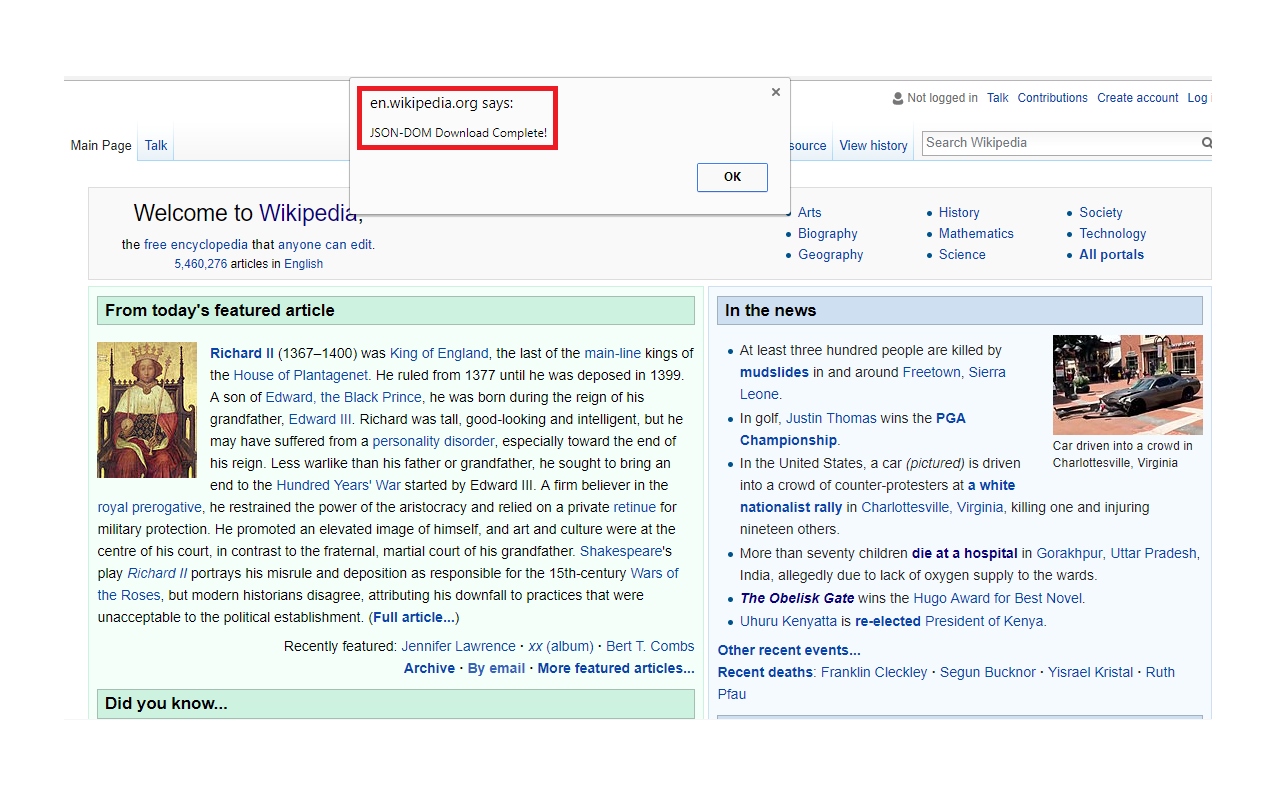Open the Charlottesville car photo thumbnail

[x=1128, y=385]
